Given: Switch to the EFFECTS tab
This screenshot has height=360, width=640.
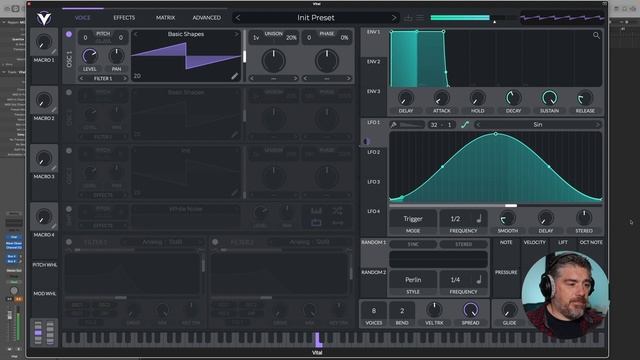Looking at the screenshot, I should click(x=124, y=18).
